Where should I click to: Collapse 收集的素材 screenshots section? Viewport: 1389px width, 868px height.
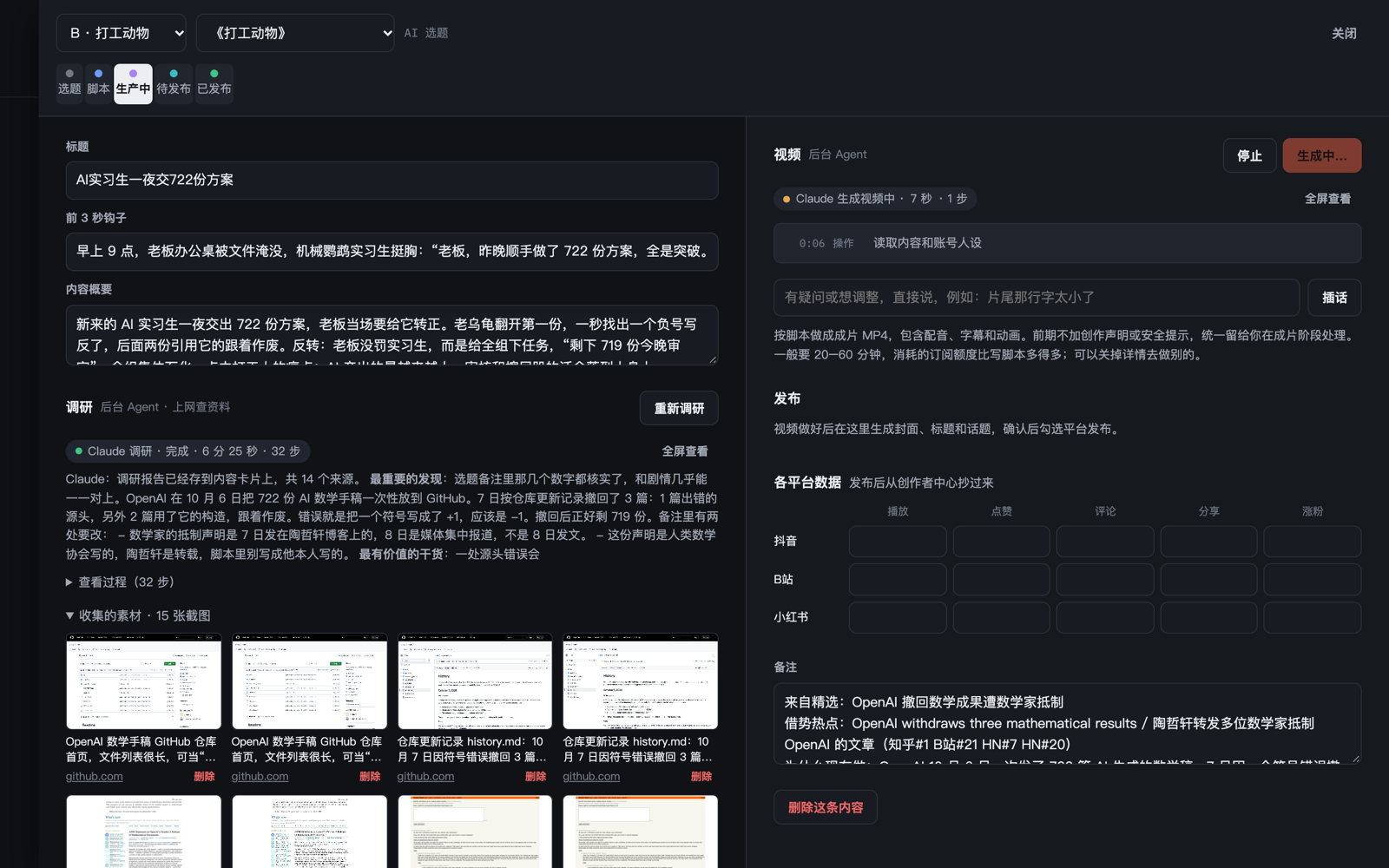(x=138, y=615)
